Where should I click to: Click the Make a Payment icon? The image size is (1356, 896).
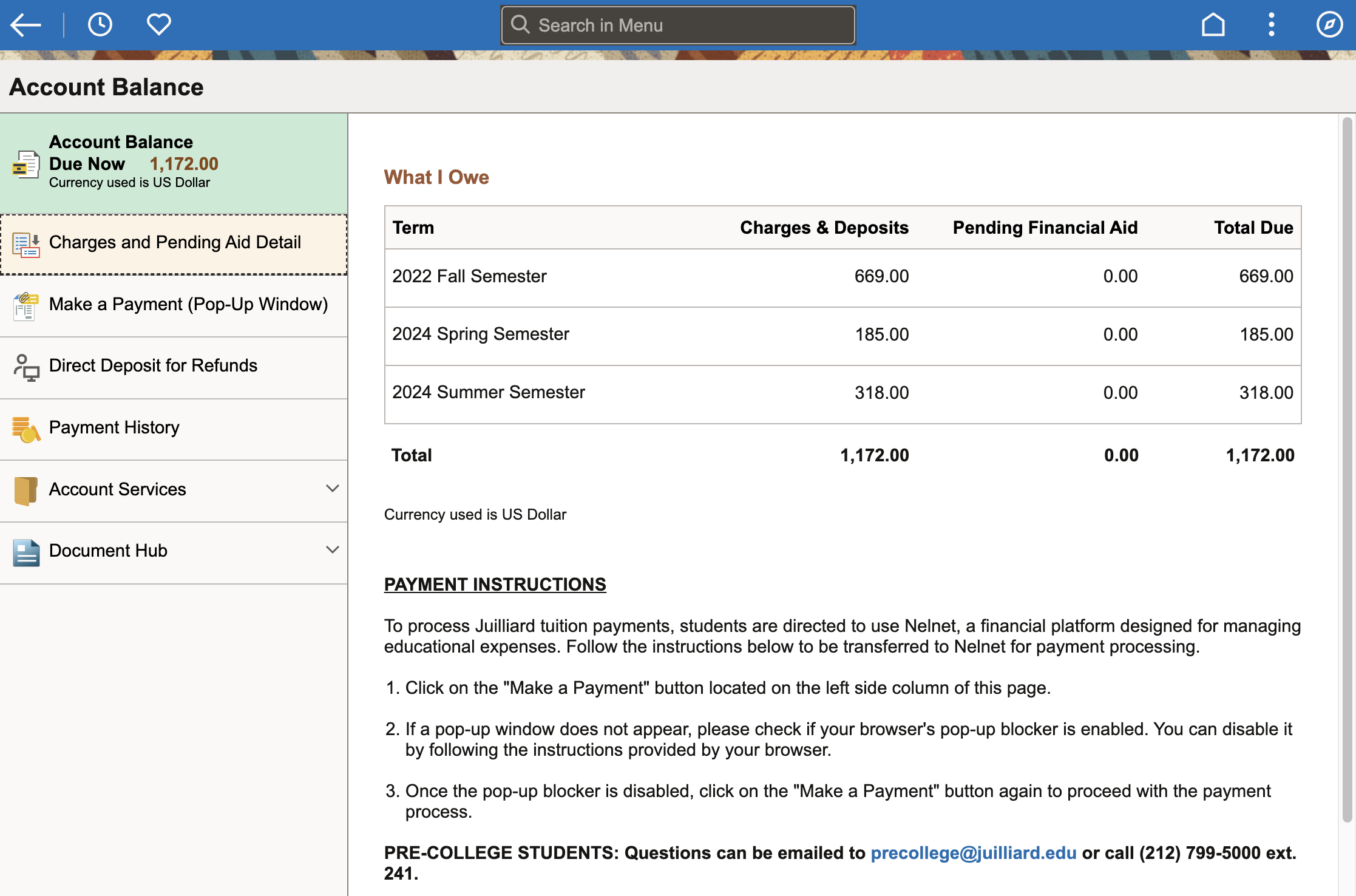point(26,306)
